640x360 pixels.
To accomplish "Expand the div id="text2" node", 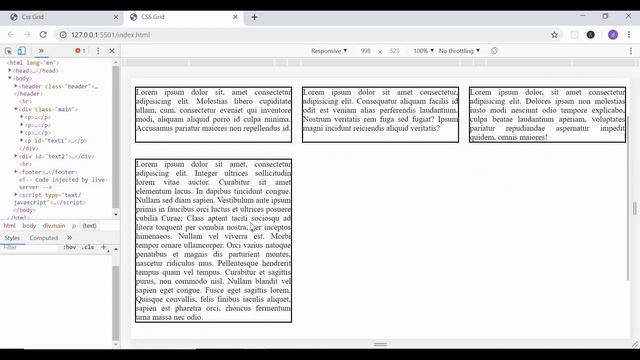I will 16,156.
